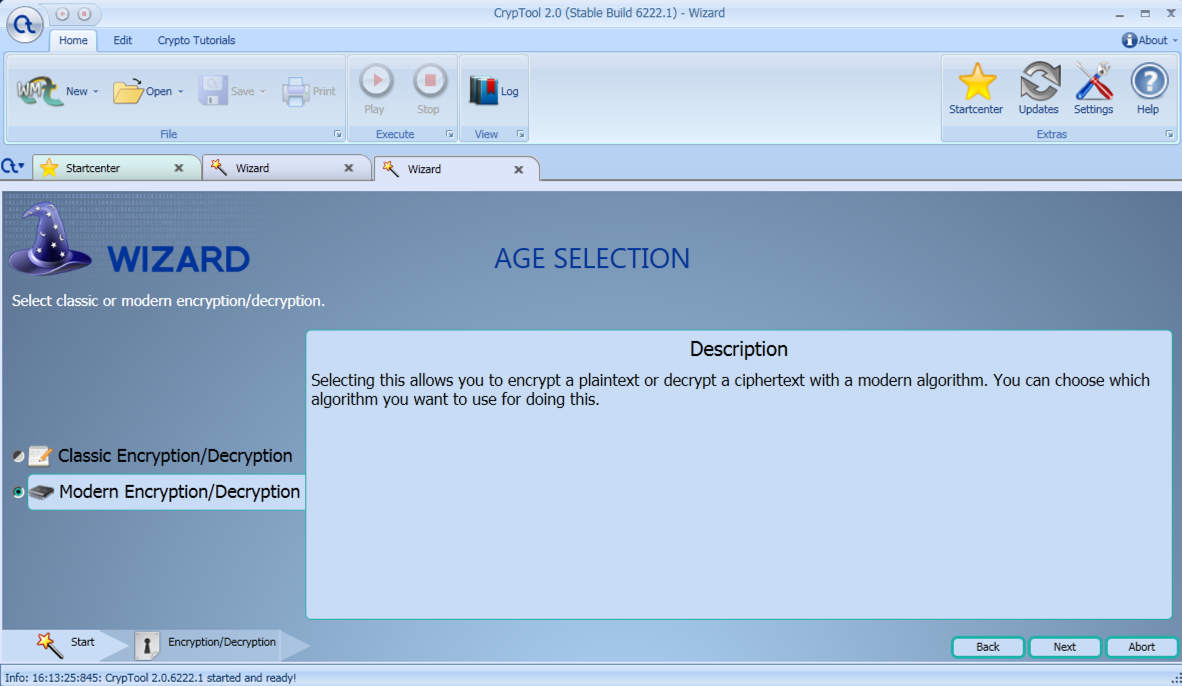1182x686 pixels.
Task: Click the Print icon
Action: point(296,91)
